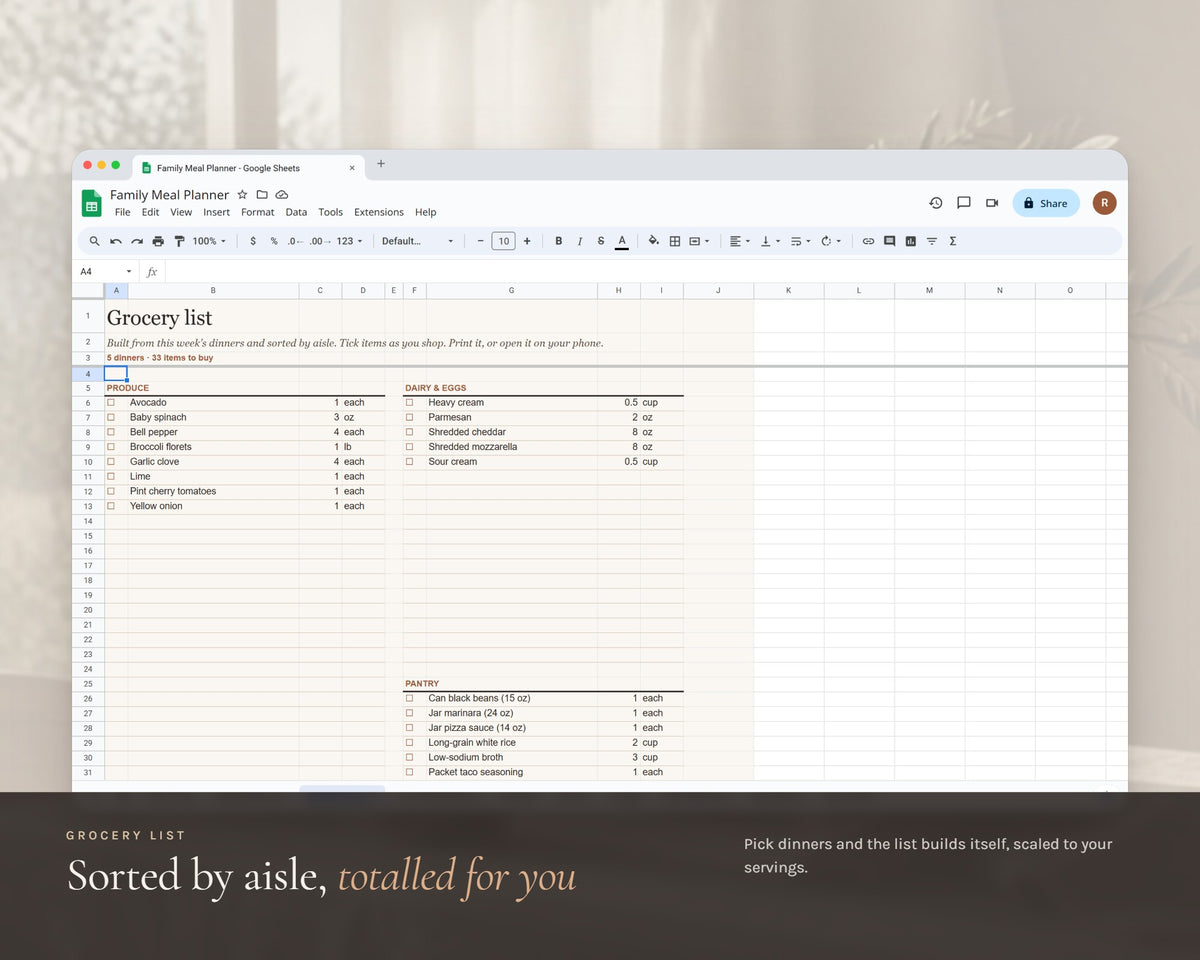Open the zoom level dropdown
This screenshot has height=960, width=1200.
[x=209, y=241]
